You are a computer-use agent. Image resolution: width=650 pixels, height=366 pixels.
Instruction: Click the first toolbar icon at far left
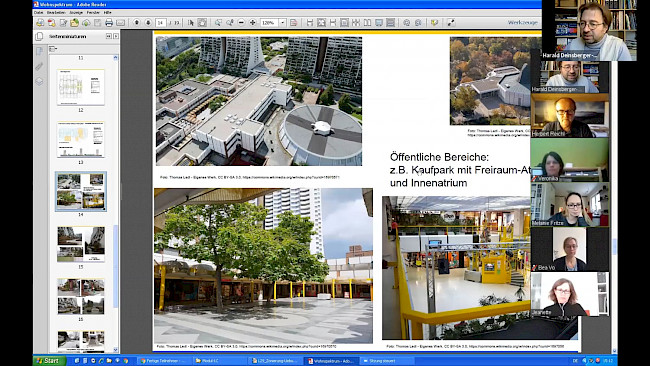click(40, 23)
